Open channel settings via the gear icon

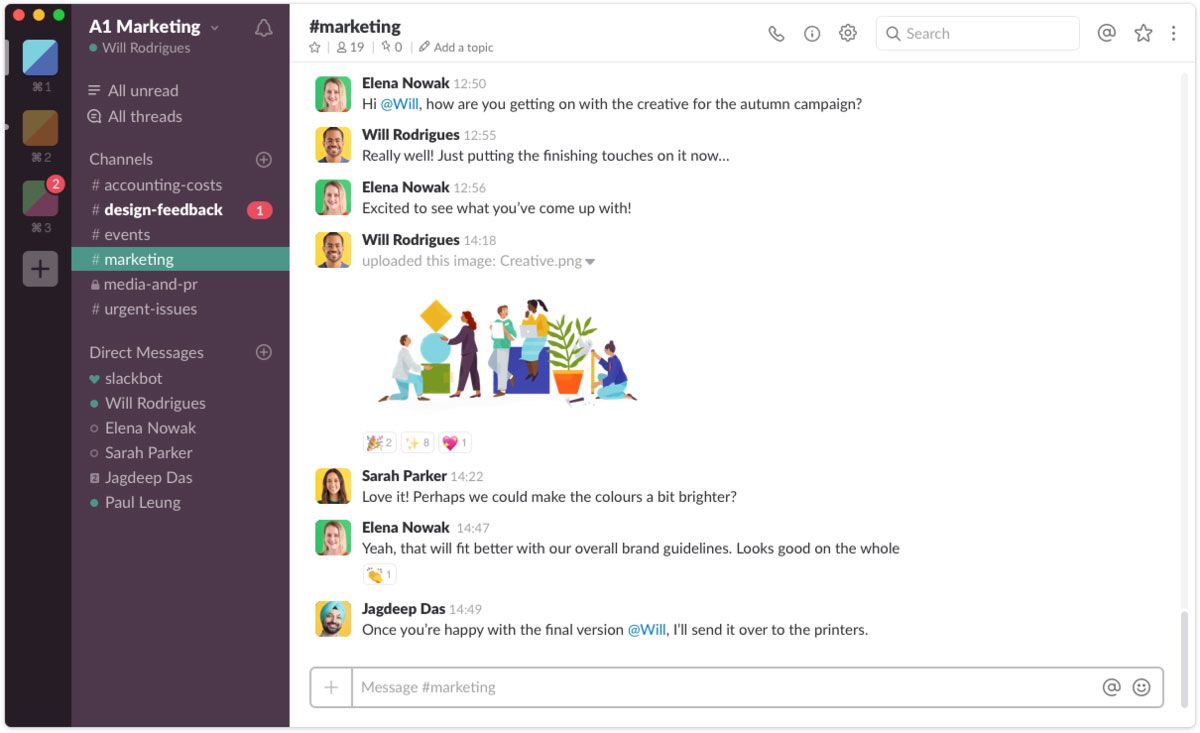coord(847,33)
